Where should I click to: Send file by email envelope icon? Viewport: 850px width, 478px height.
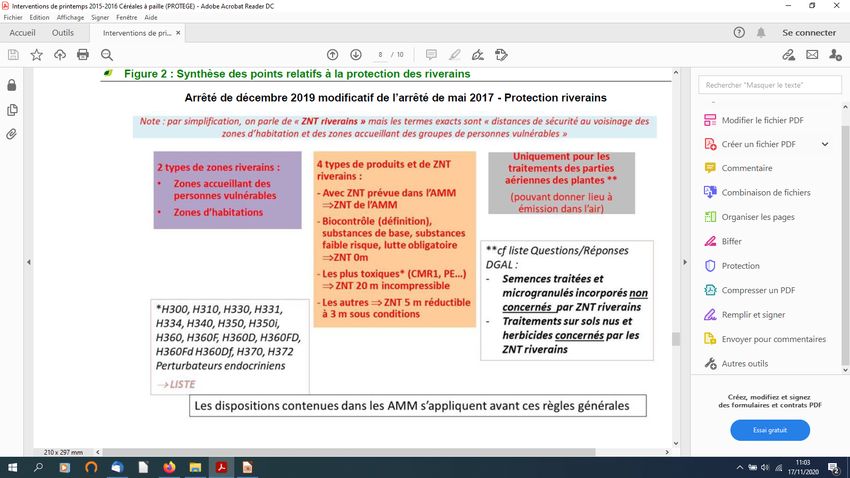812,55
